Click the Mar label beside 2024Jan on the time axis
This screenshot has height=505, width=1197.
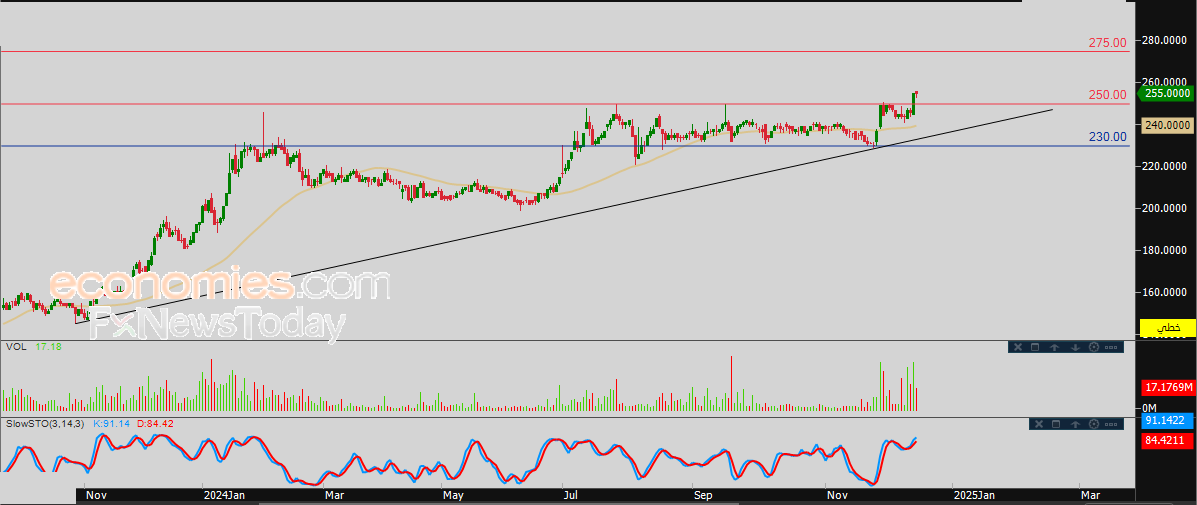pos(334,495)
